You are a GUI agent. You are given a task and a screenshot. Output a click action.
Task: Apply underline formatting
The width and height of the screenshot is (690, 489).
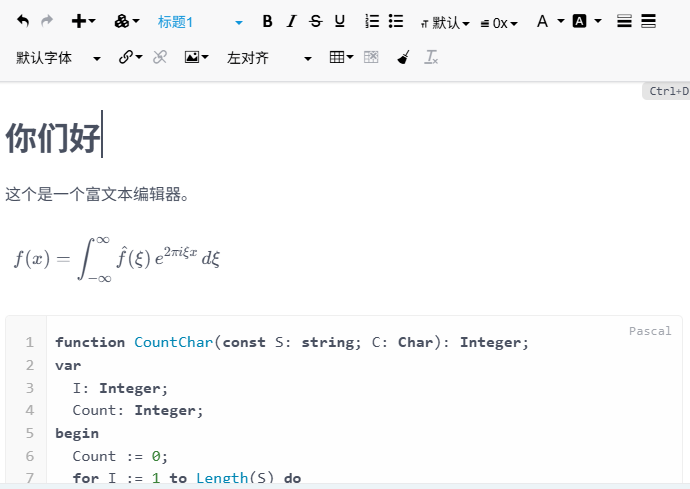pos(340,21)
